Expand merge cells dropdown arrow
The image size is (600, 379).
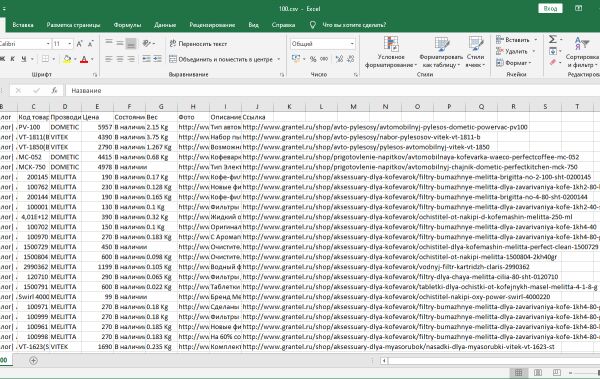coord(279,59)
